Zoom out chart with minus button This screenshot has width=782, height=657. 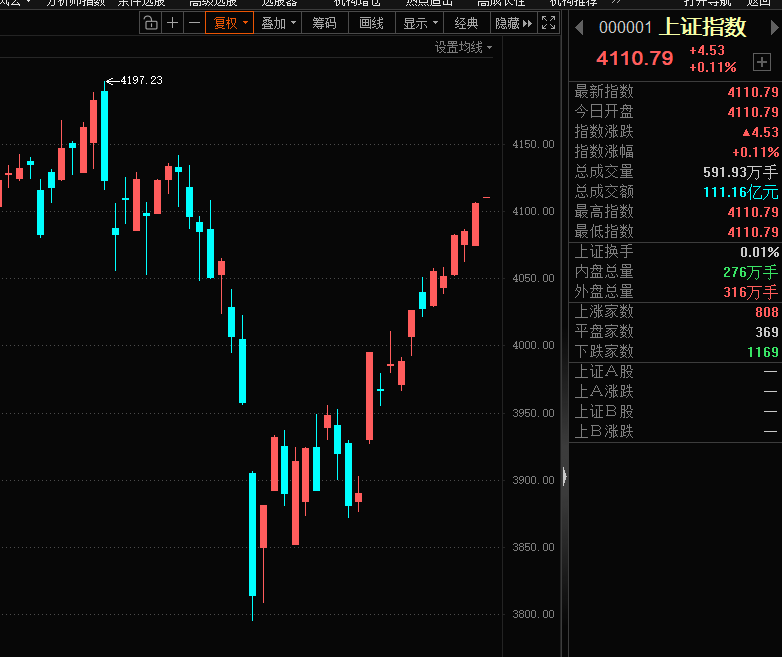194,23
